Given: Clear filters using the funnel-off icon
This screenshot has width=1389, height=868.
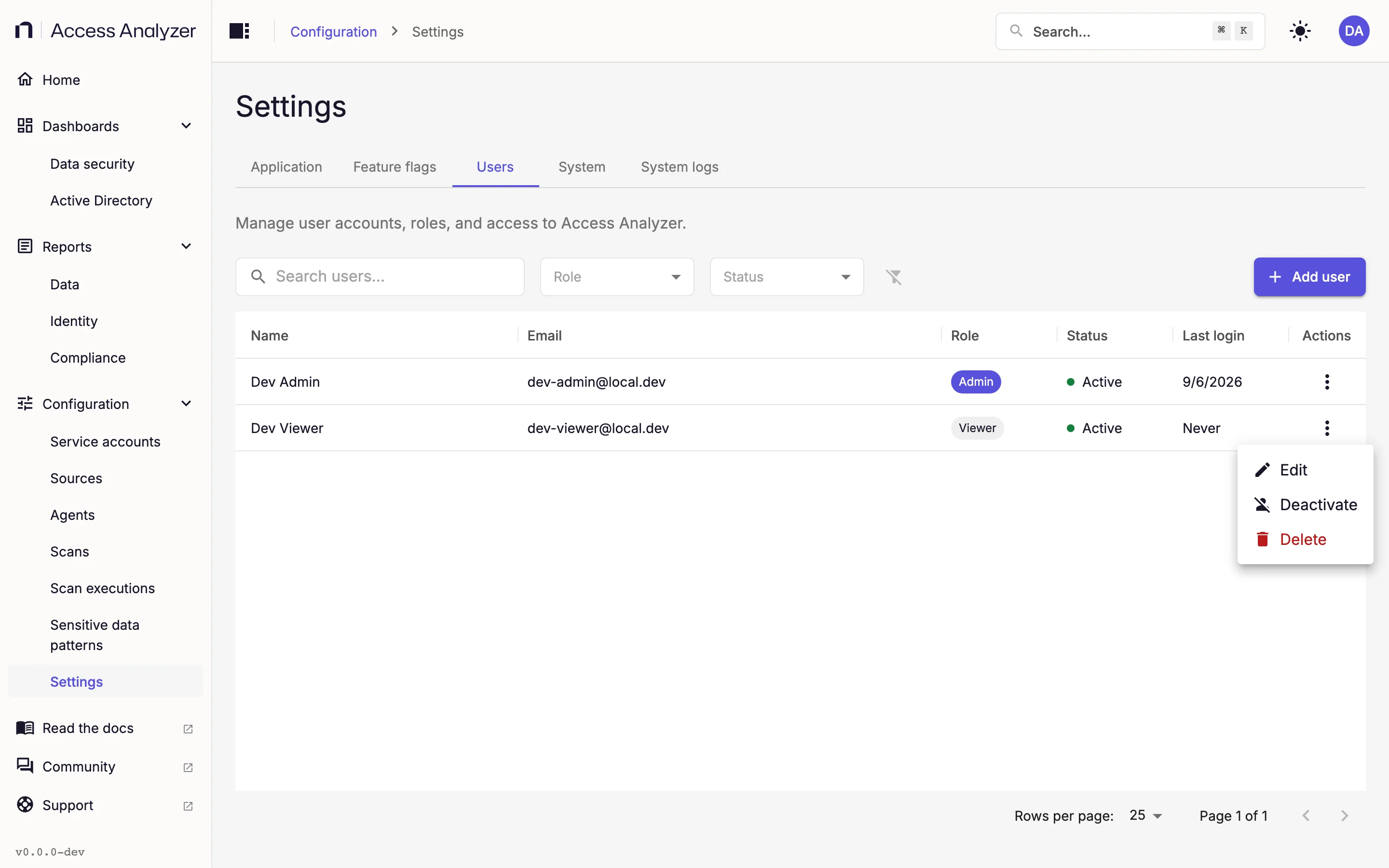Looking at the screenshot, I should pyautogui.click(x=894, y=277).
